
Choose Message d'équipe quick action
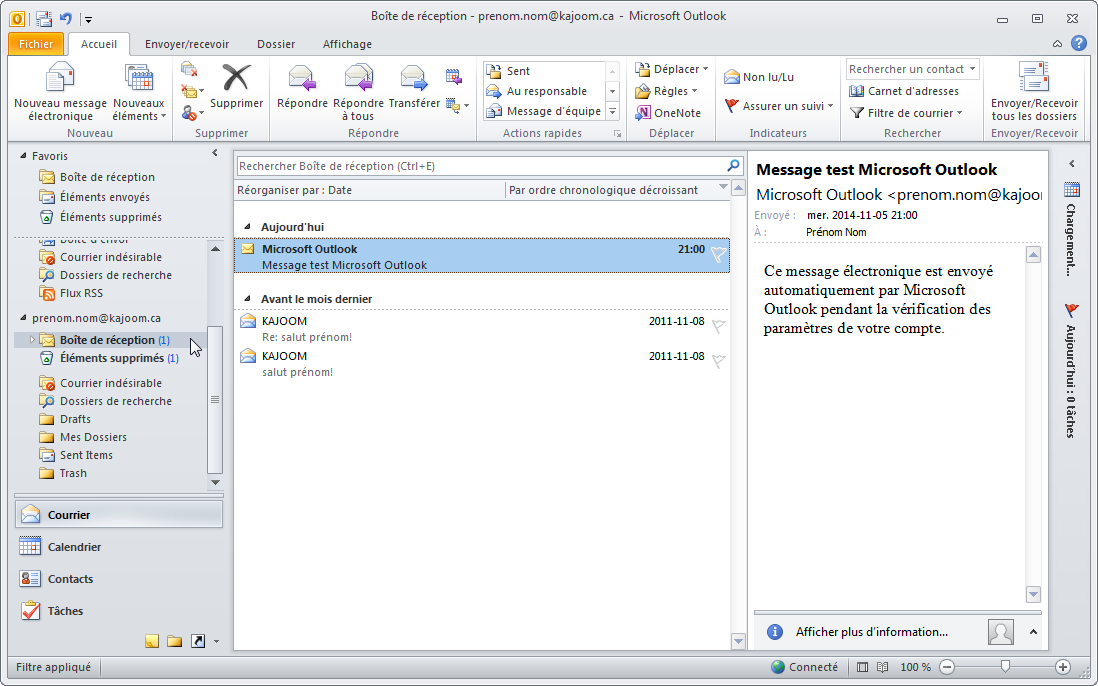pyautogui.click(x=544, y=111)
